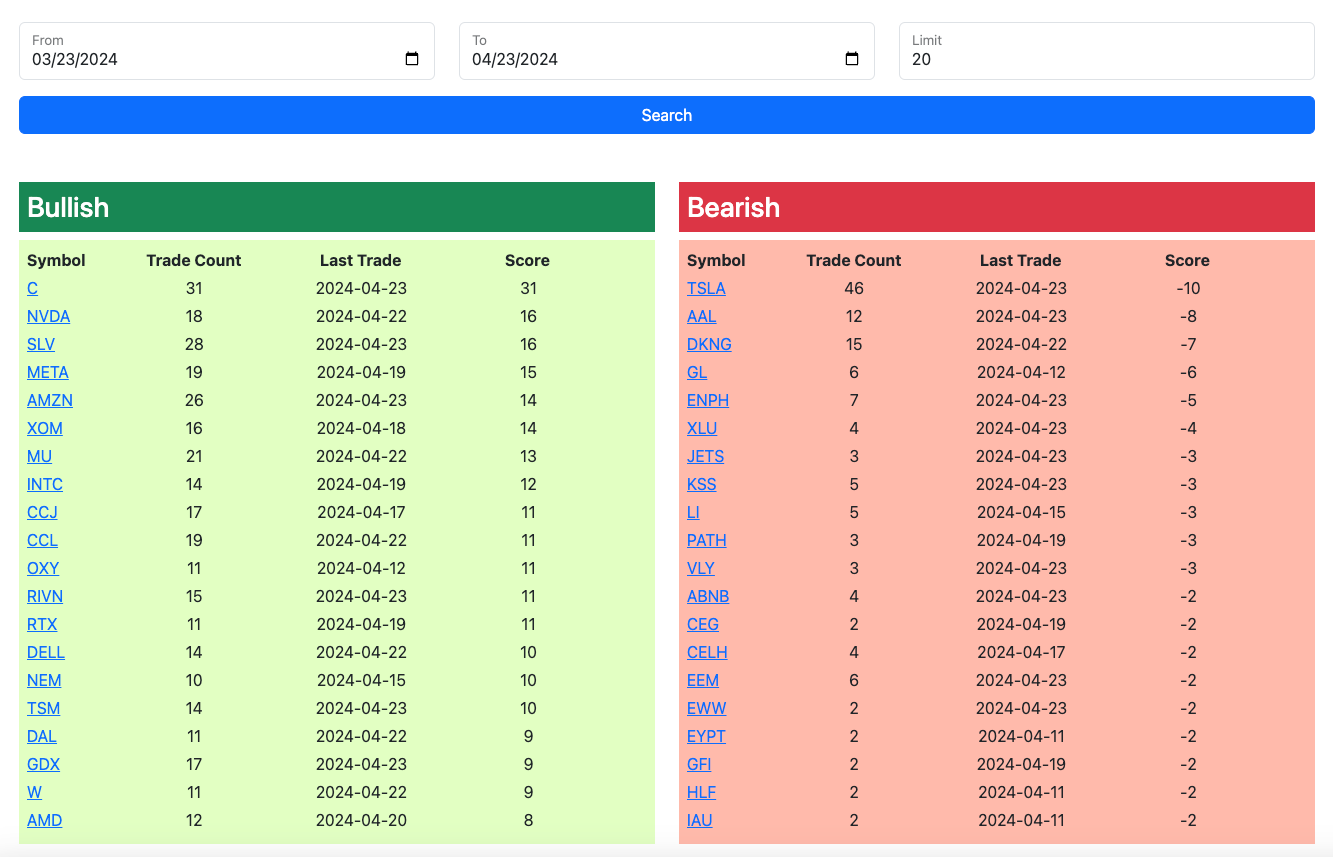Click XOM's last trade date 2024-04-18

(x=361, y=428)
